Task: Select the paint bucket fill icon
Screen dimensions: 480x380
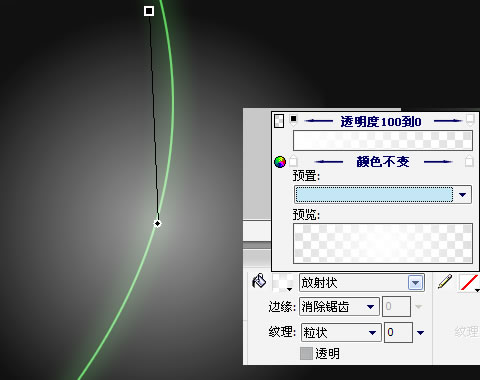Action: 259,281
